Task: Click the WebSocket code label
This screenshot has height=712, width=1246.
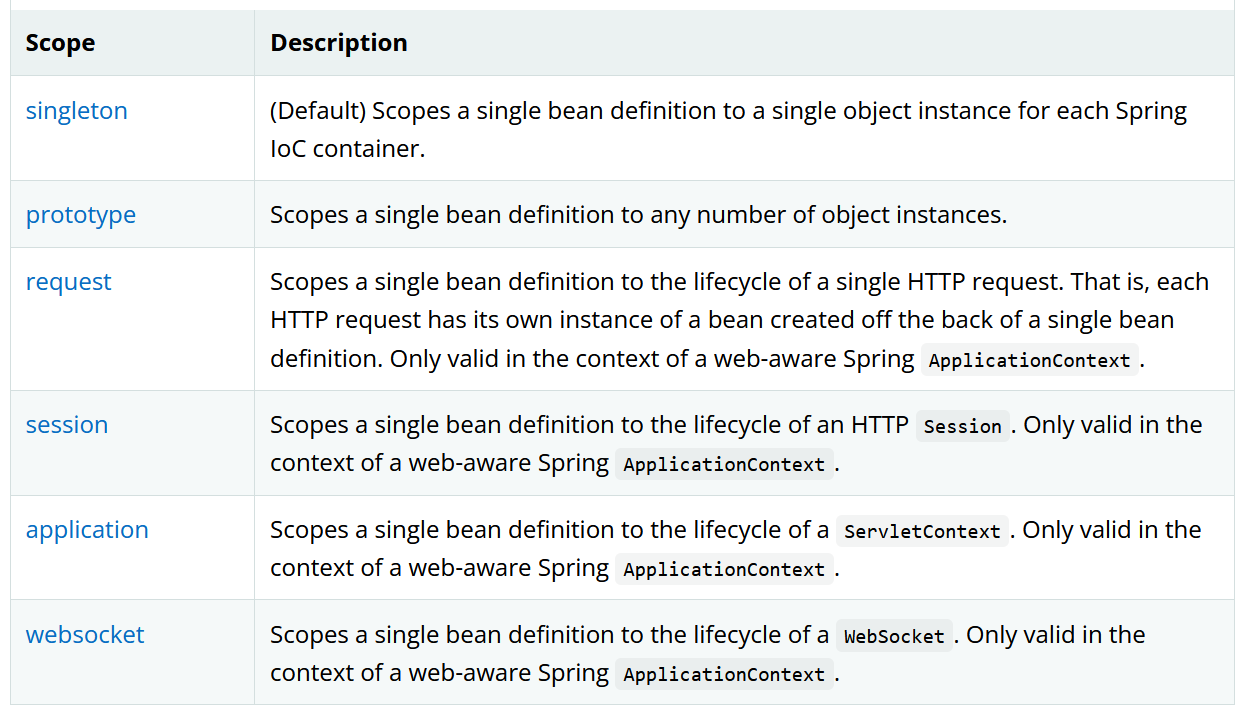Action: pos(894,636)
